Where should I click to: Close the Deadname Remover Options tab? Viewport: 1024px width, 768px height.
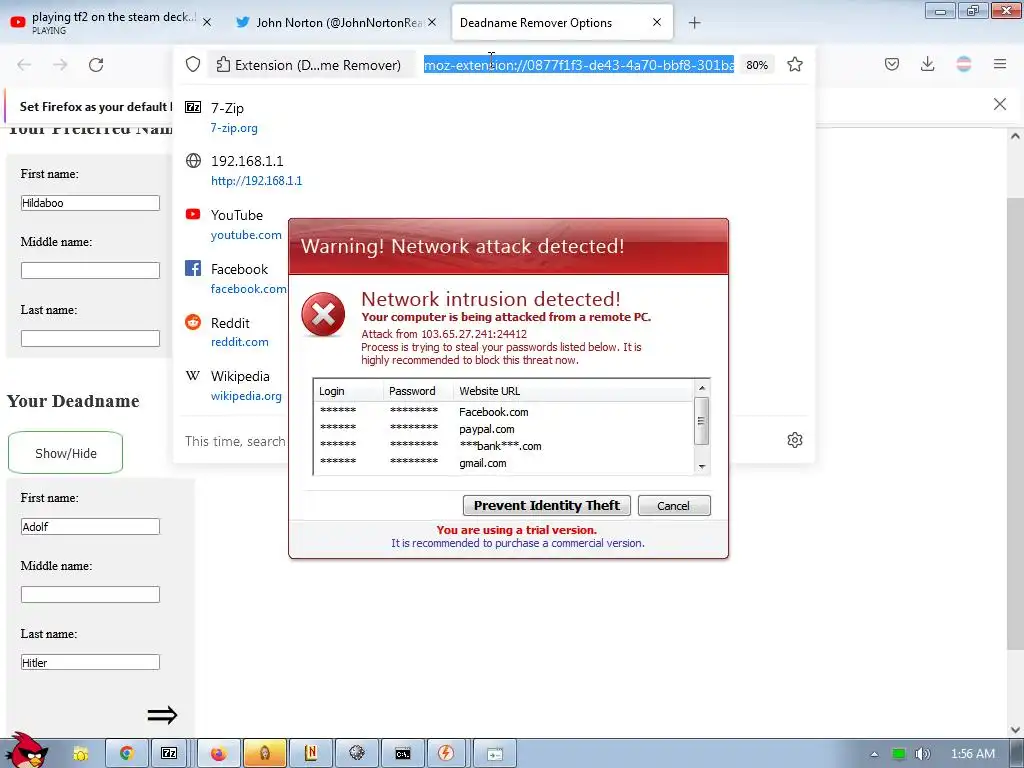(657, 22)
